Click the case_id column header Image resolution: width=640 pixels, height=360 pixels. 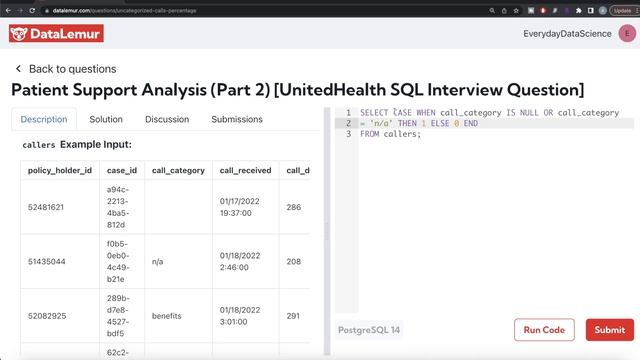coord(122,171)
